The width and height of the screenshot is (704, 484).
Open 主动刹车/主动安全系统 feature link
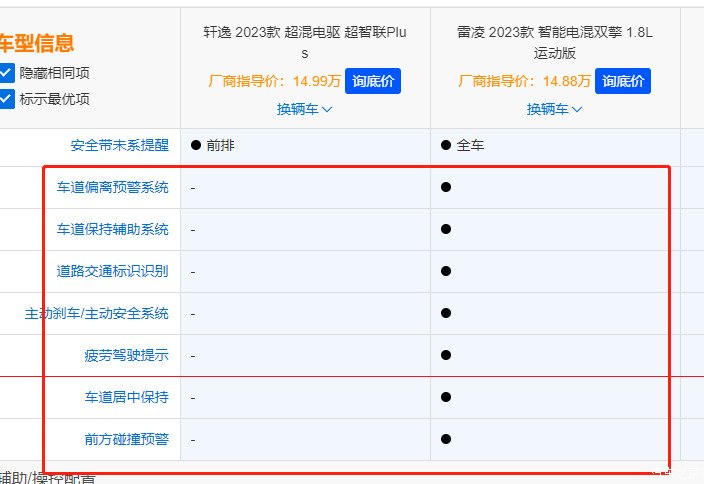pyautogui.click(x=97, y=313)
